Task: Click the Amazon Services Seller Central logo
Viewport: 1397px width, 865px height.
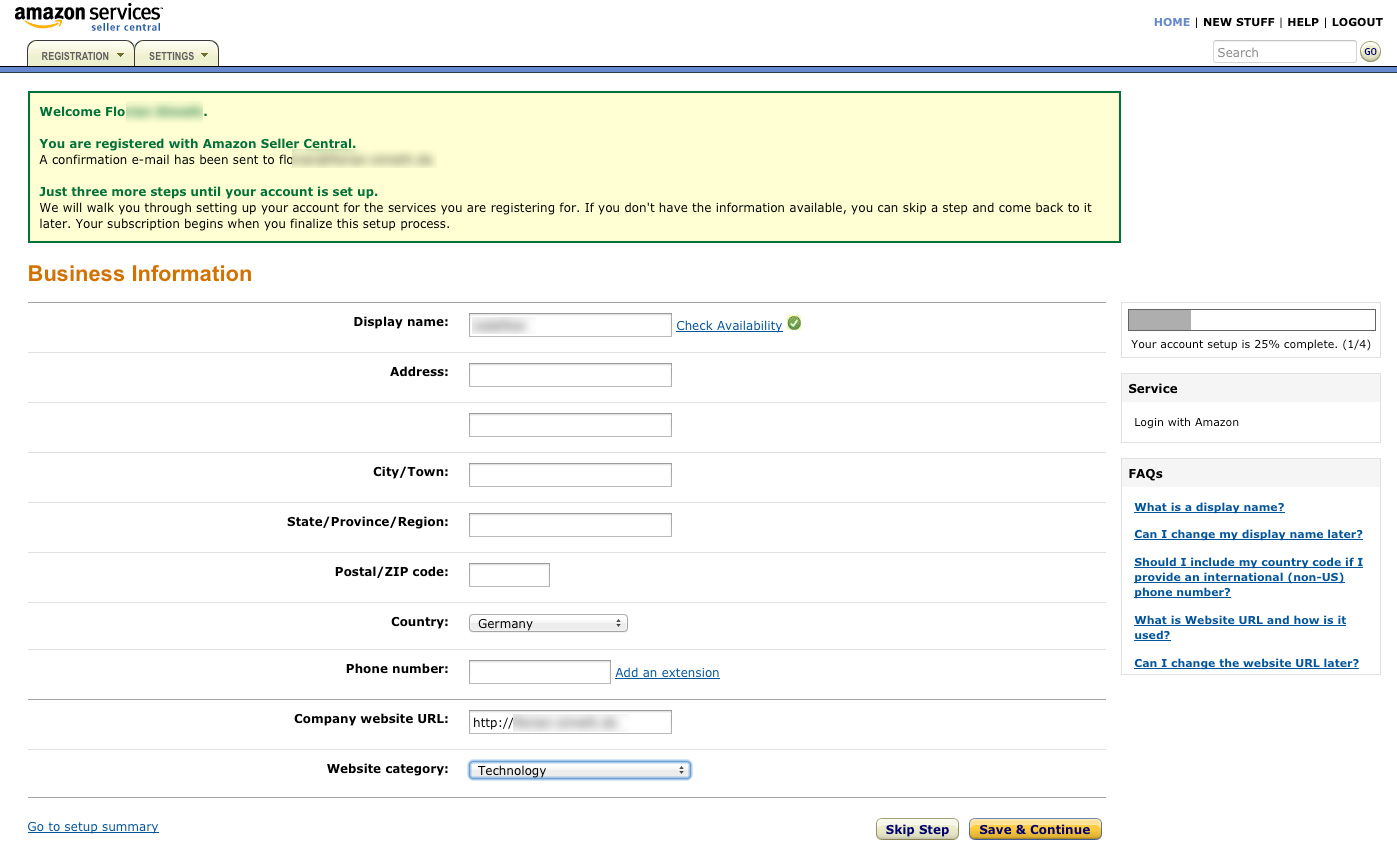Action: pos(88,18)
